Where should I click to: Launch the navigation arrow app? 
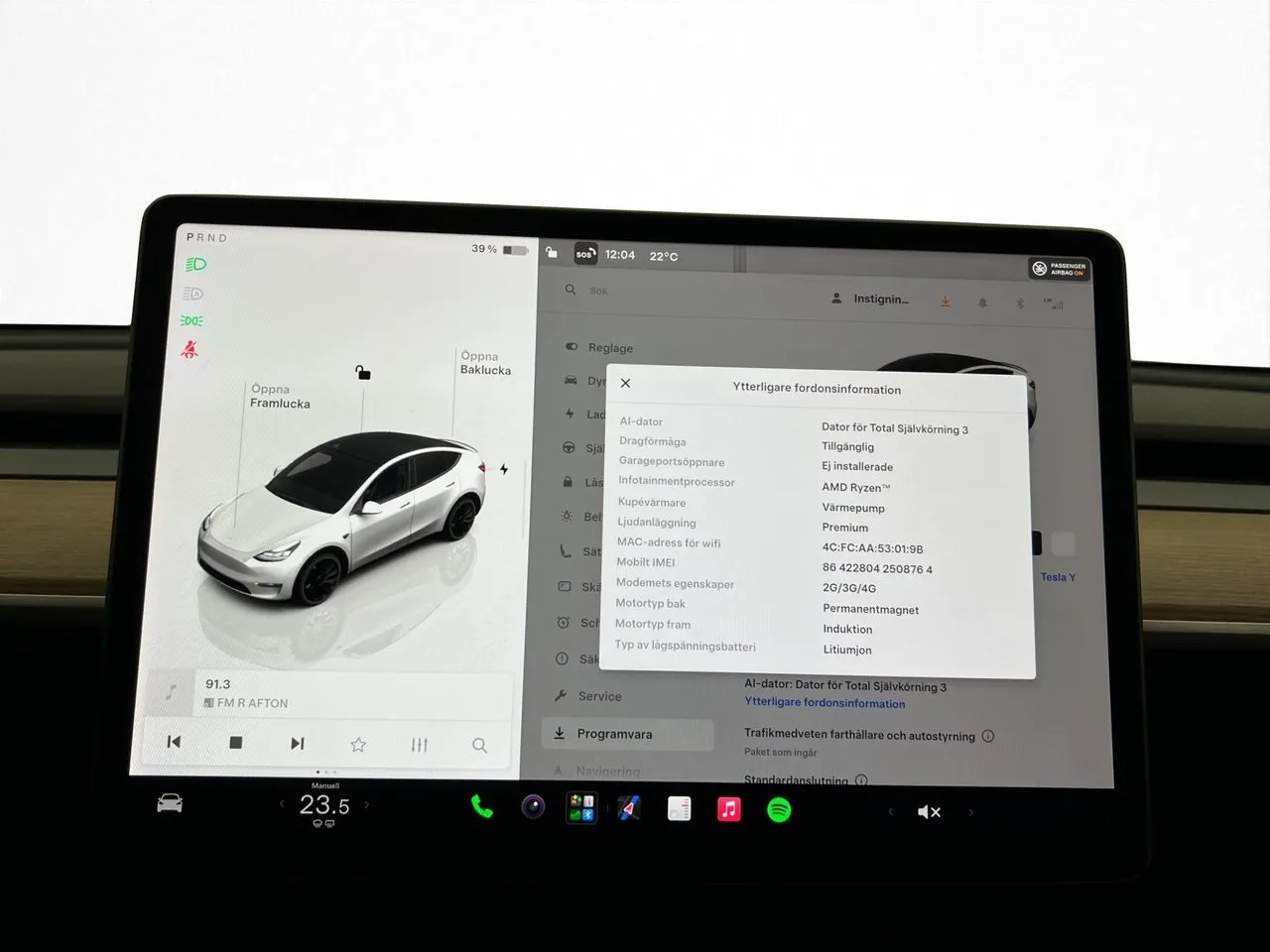[629, 809]
